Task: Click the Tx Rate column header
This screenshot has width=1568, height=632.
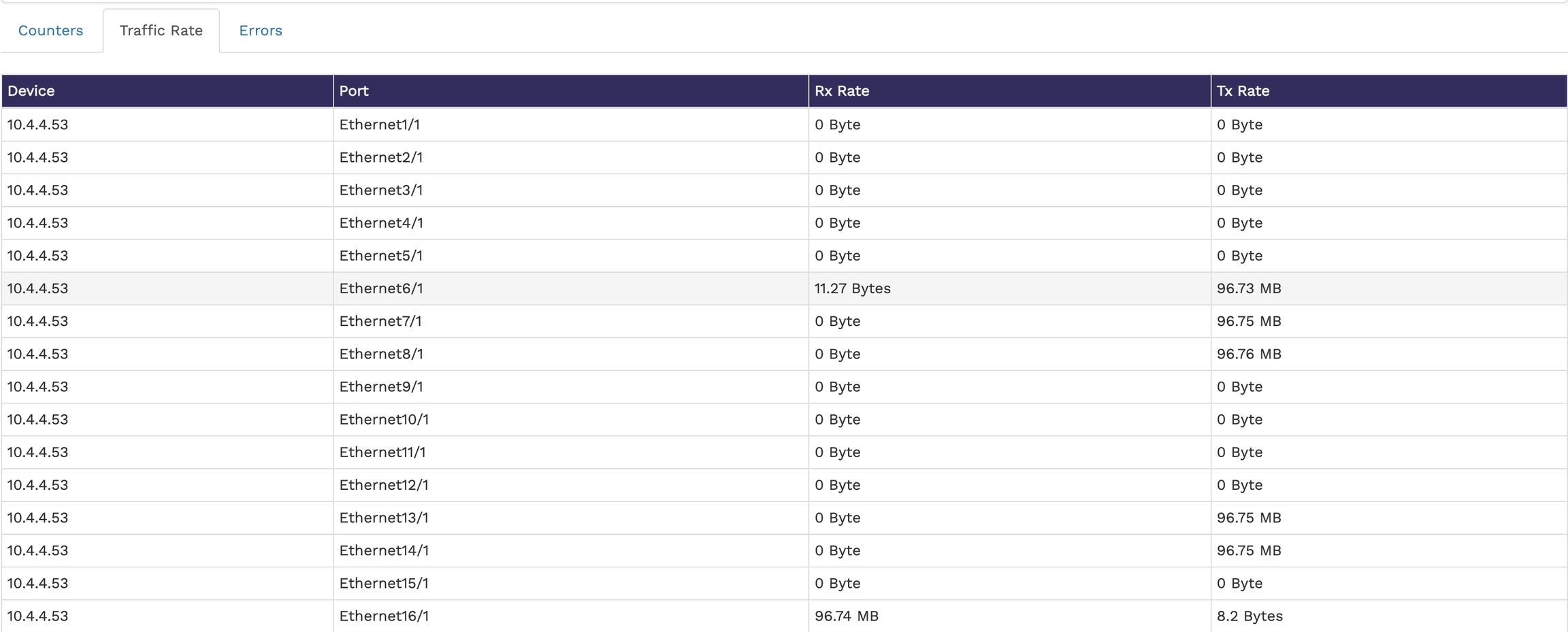Action: (1243, 90)
